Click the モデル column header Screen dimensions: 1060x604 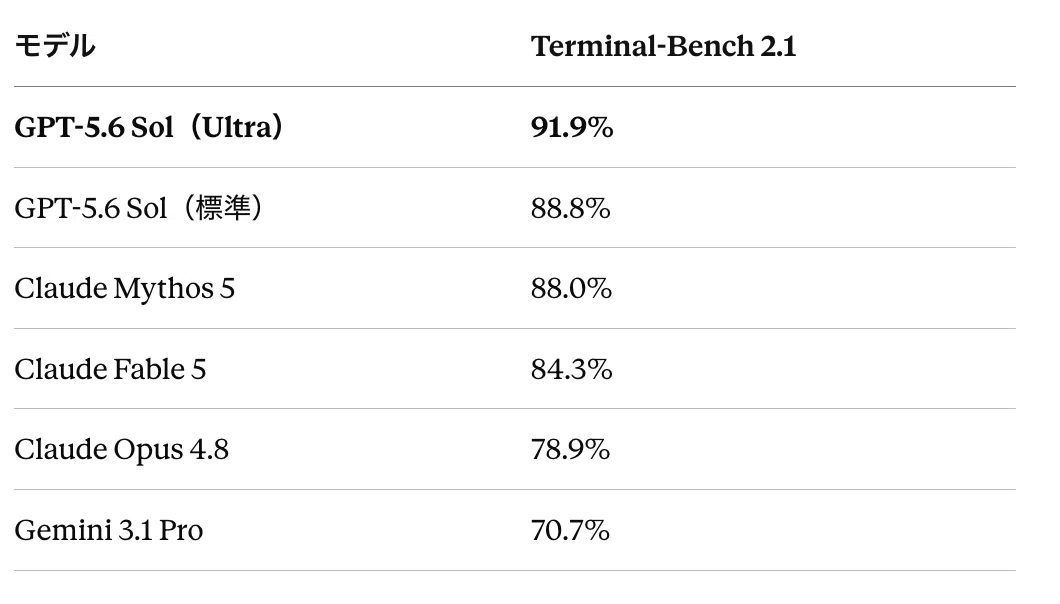click(55, 46)
